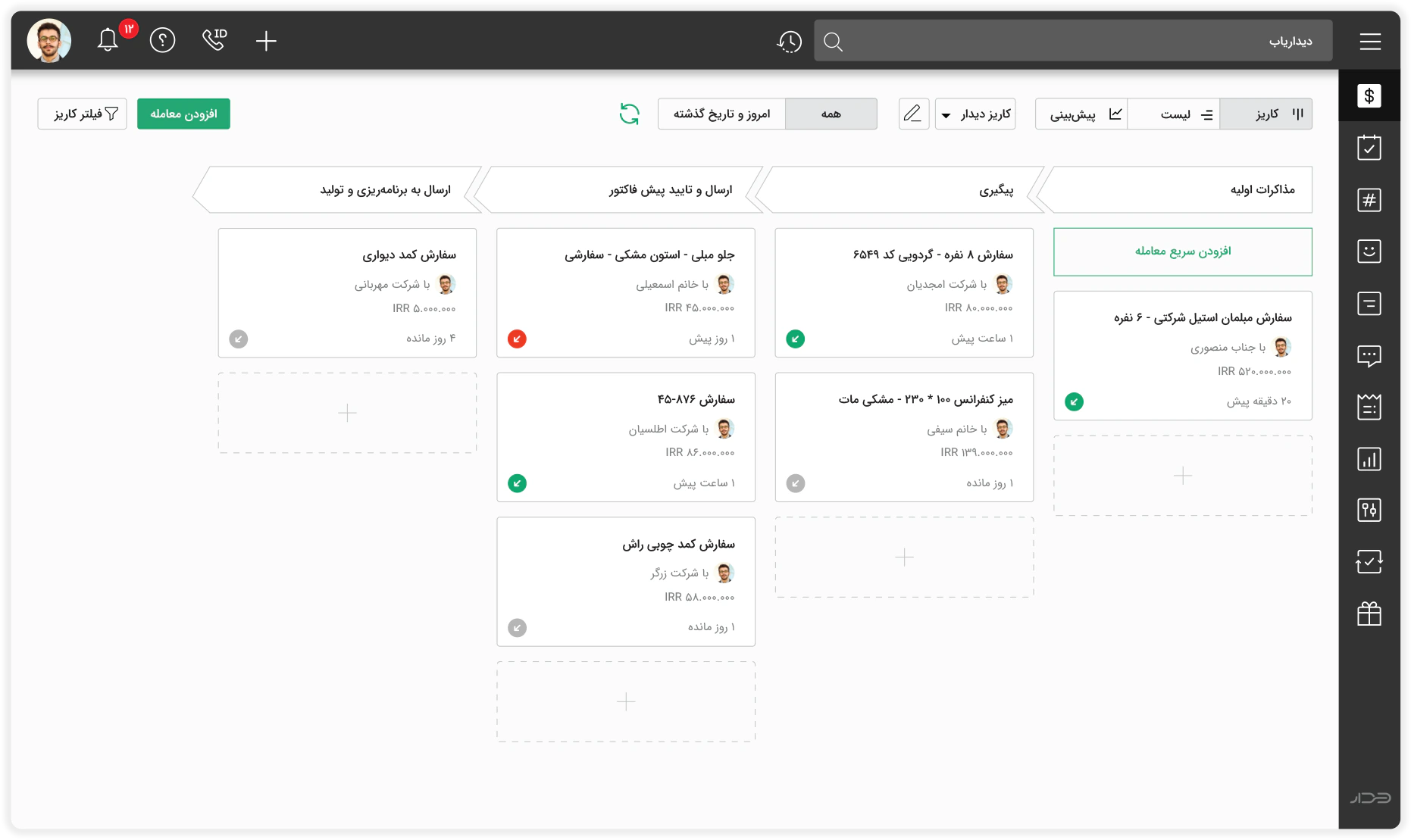The image size is (1411, 840).
Task: Open the gift icon at sidebar bottom
Action: (x=1369, y=614)
